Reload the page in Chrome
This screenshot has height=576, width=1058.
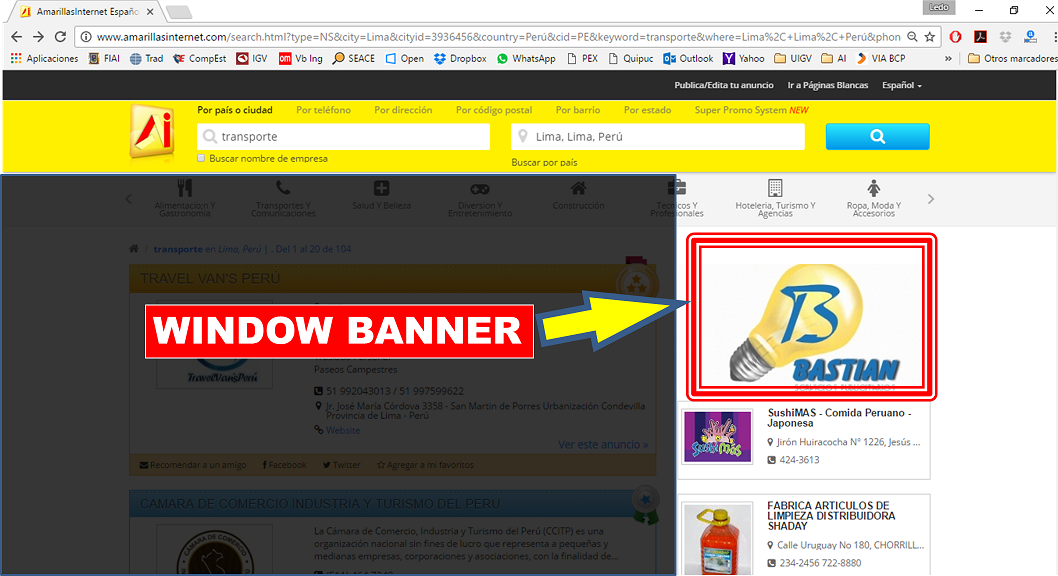point(61,37)
